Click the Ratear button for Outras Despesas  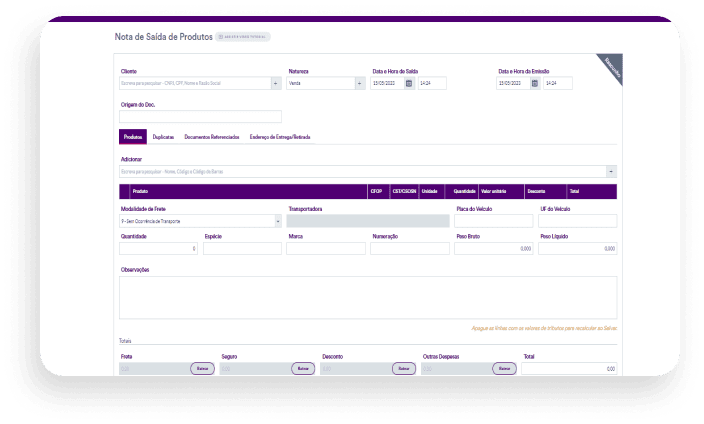coord(504,369)
